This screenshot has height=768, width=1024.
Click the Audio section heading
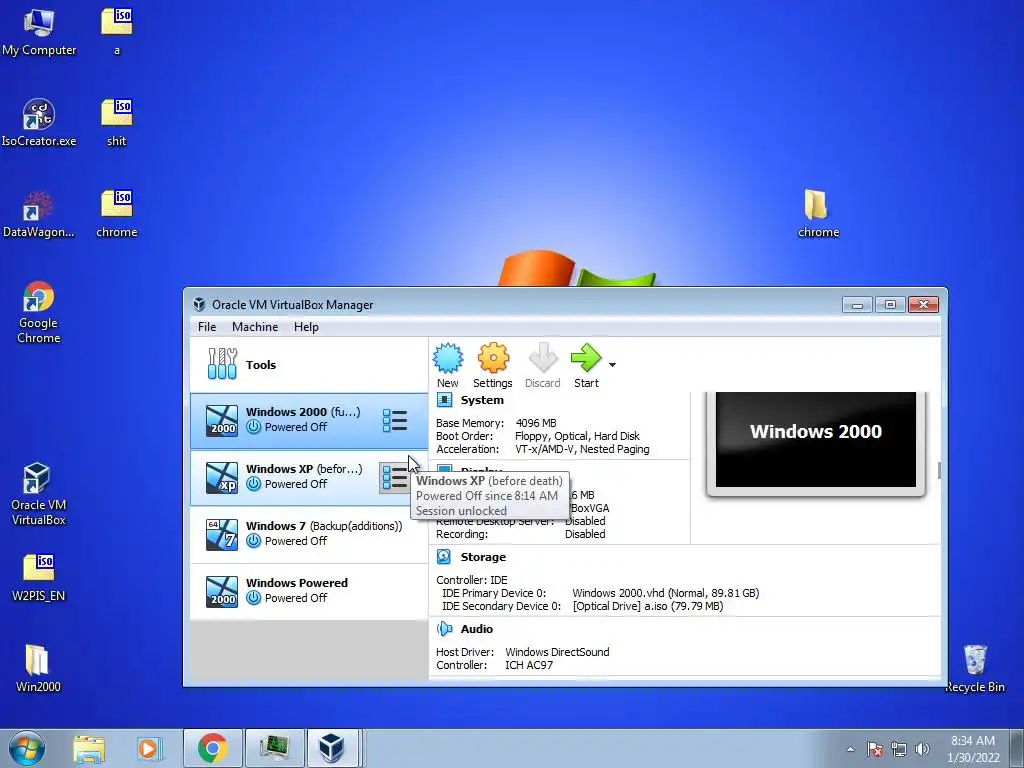click(x=477, y=629)
